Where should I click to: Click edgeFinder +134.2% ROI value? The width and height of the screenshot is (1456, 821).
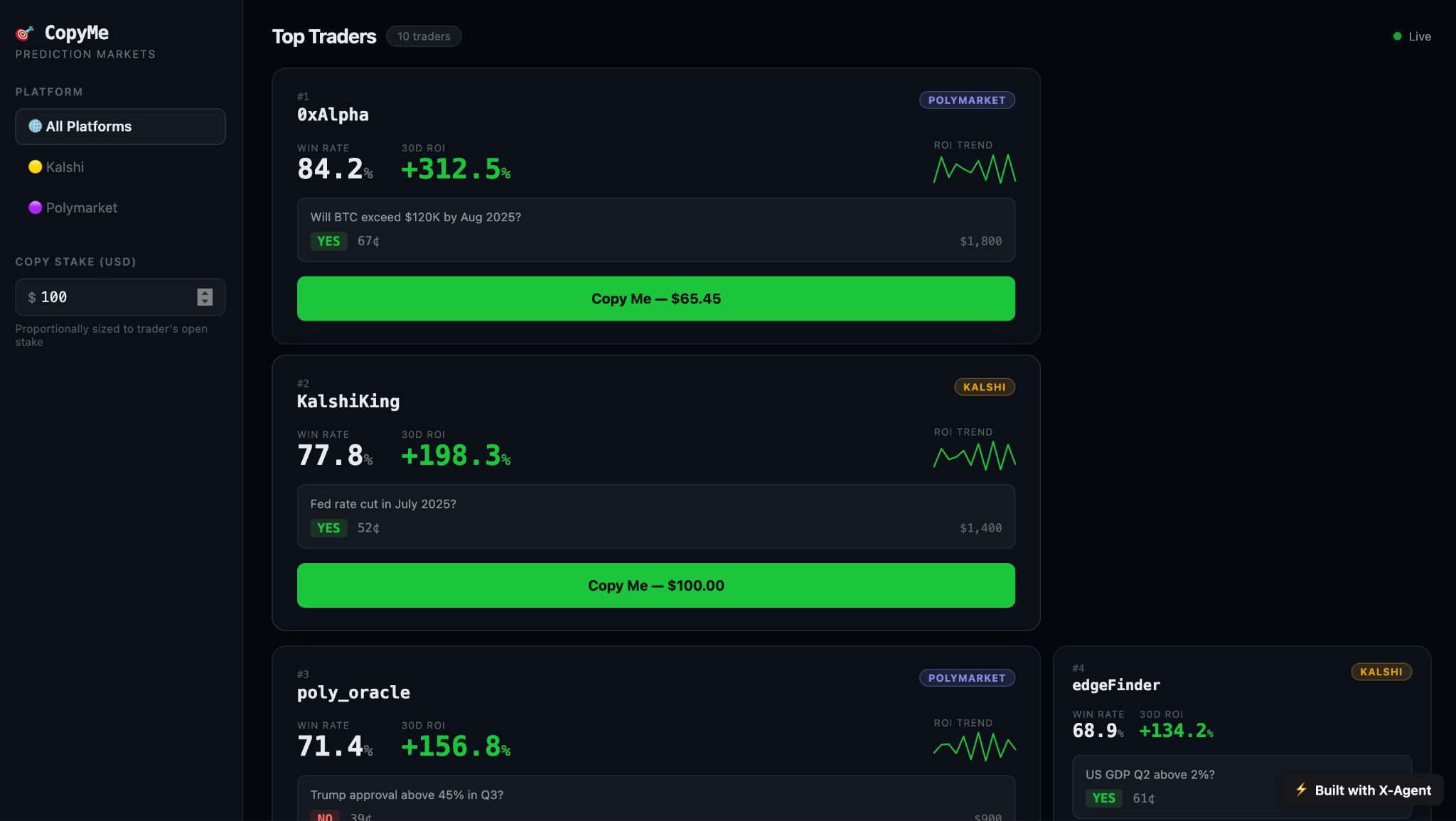[x=1176, y=731]
